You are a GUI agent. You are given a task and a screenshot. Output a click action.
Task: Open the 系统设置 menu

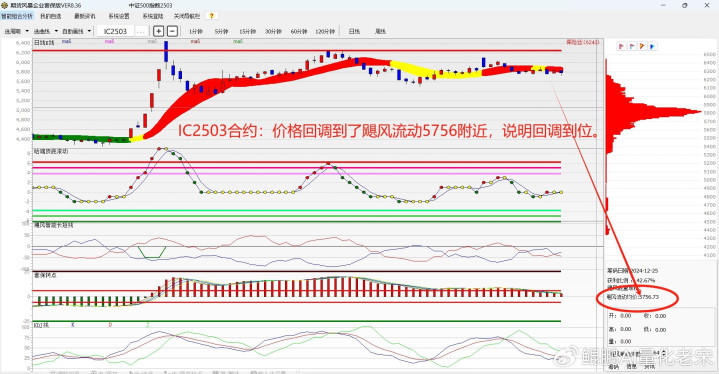(119, 16)
